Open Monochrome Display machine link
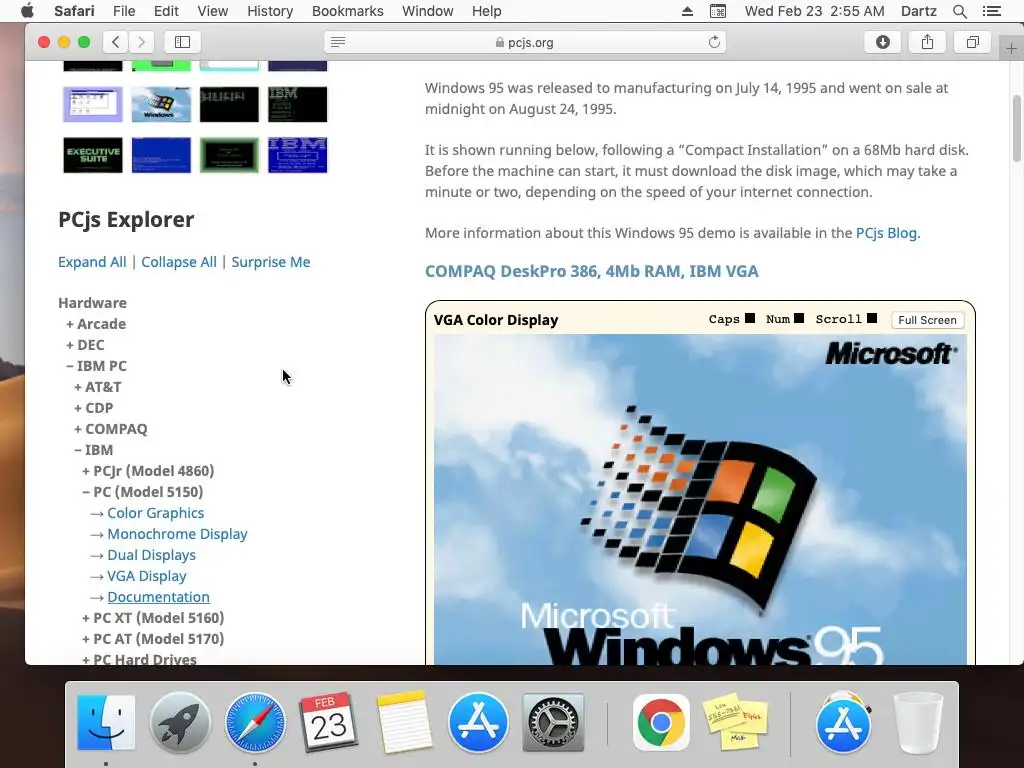 point(177,534)
